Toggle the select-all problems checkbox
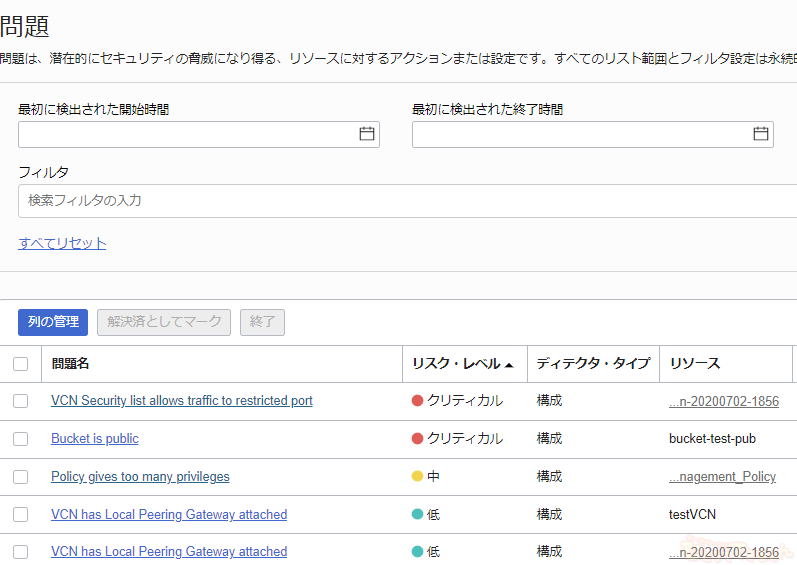Viewport: 797px width, 565px height. pyautogui.click(x=21, y=364)
